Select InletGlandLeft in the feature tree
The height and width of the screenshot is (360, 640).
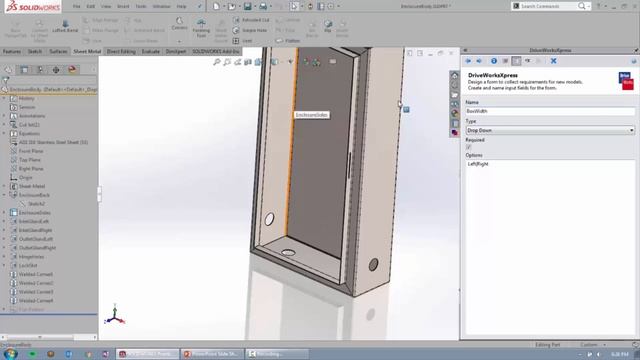tap(33, 221)
